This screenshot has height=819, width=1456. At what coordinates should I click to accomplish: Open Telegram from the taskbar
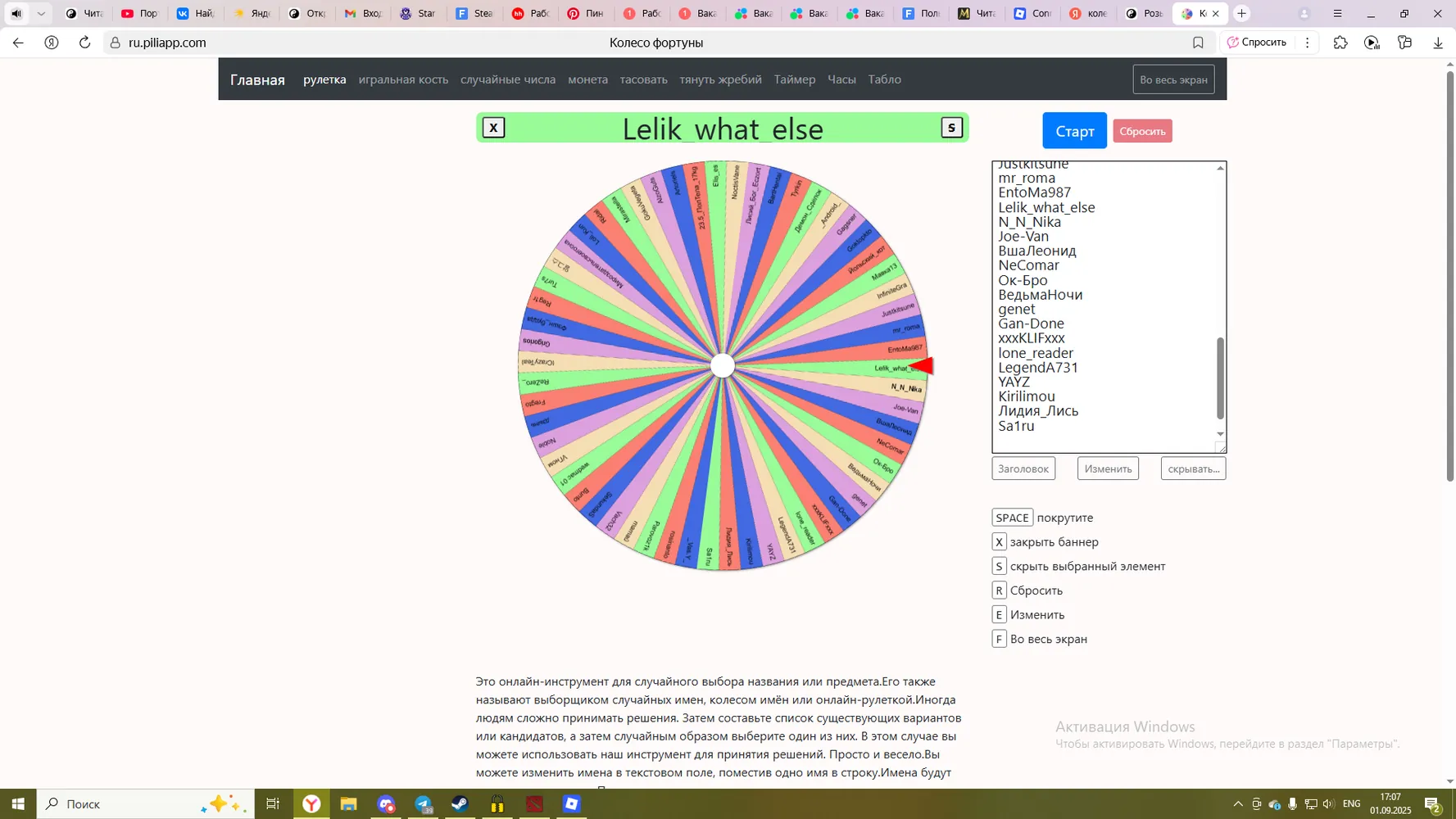[424, 804]
